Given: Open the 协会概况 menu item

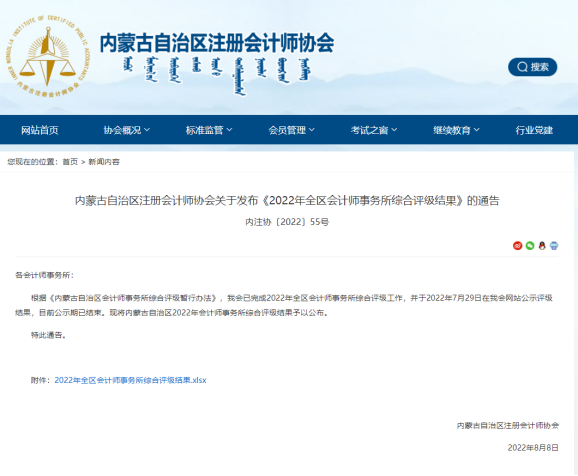Looking at the screenshot, I should (122, 130).
